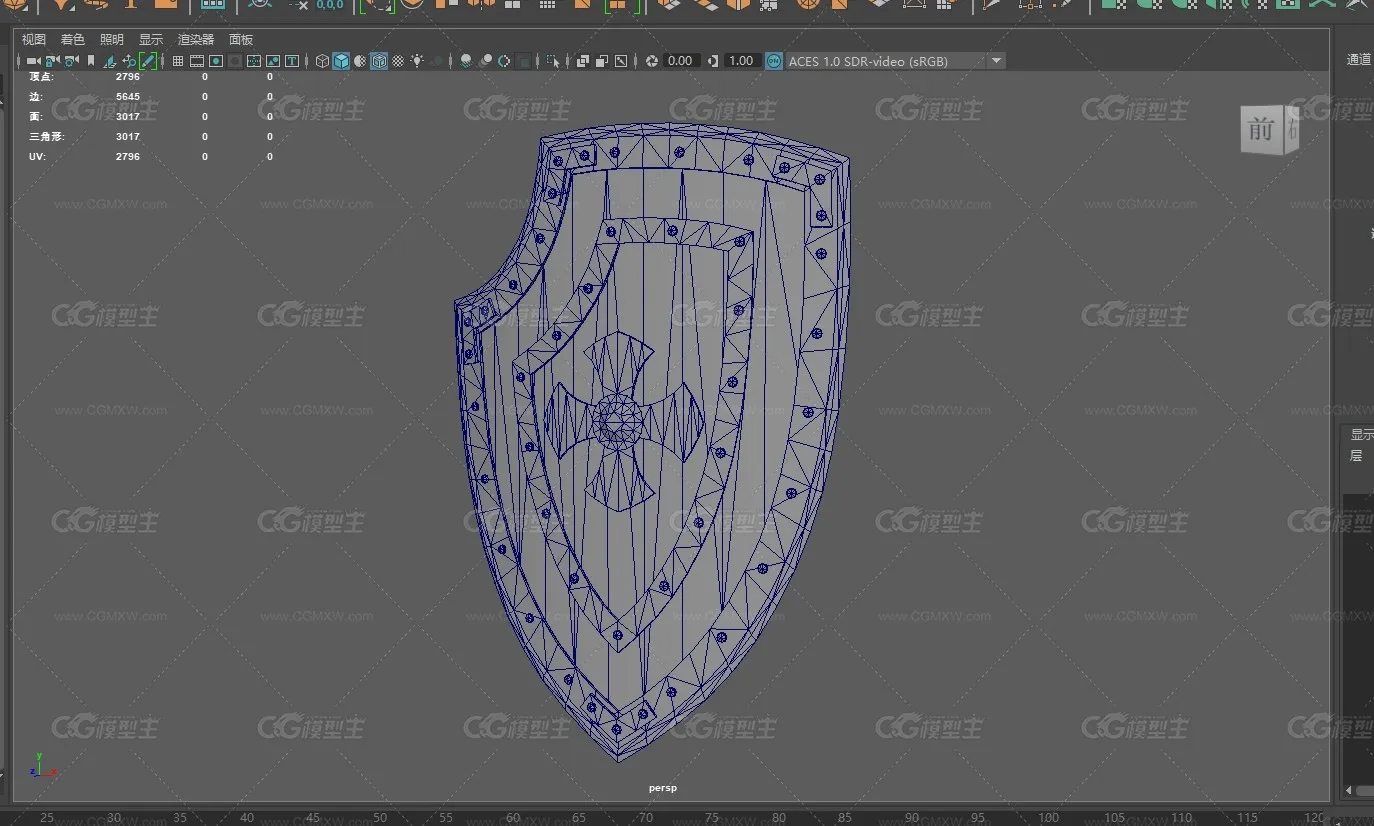Click the Depth of Field icon
Viewport: 1374px width, 826px height.
click(524, 61)
